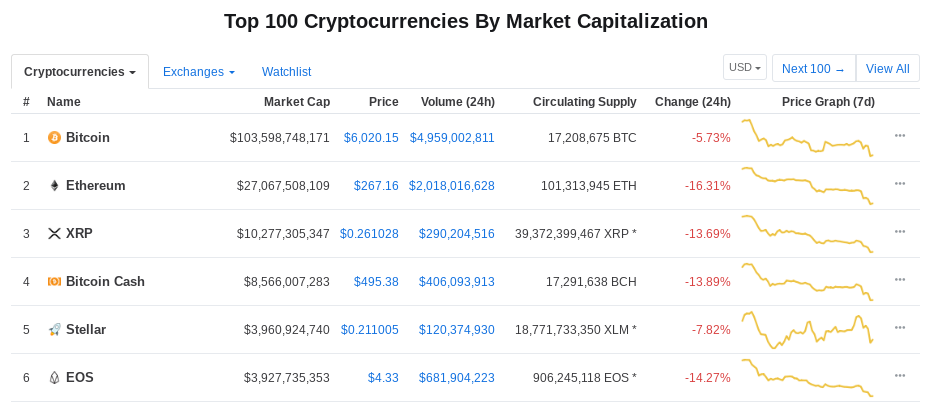The image size is (932, 406).
Task: Open the more-options ellipsis for Bitcoin
Action: (x=900, y=136)
